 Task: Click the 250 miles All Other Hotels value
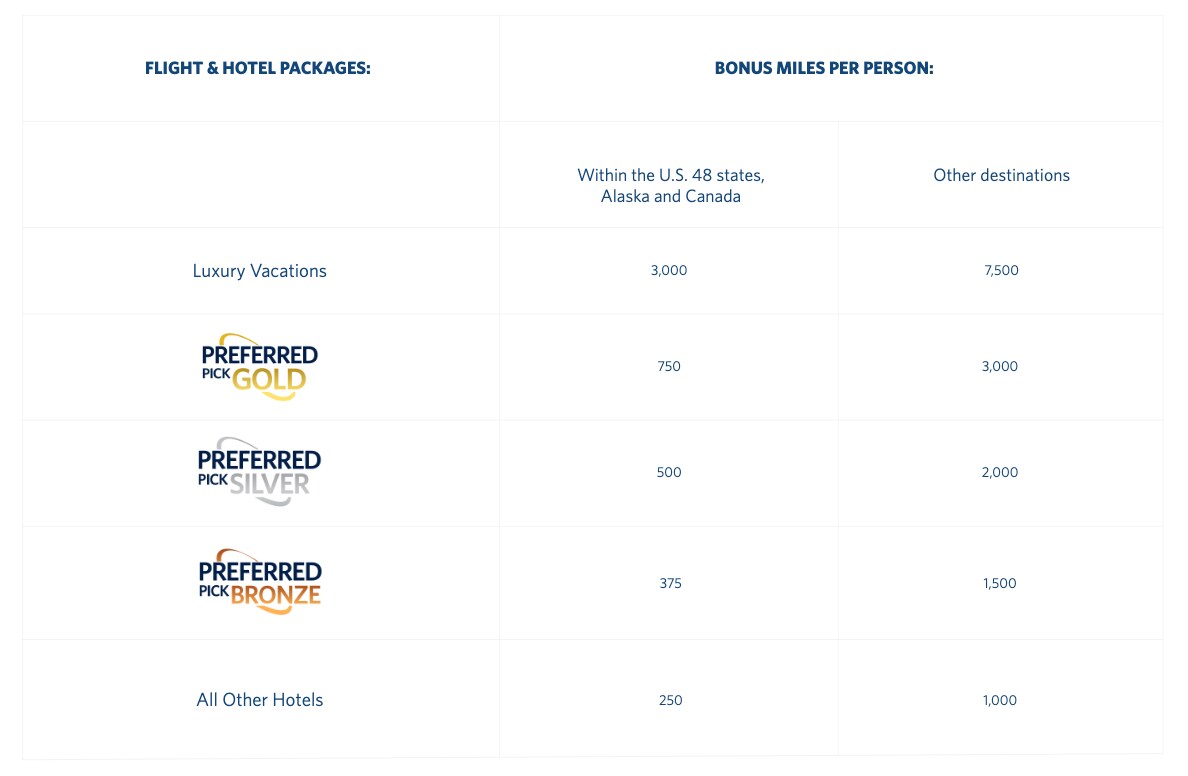pos(670,700)
